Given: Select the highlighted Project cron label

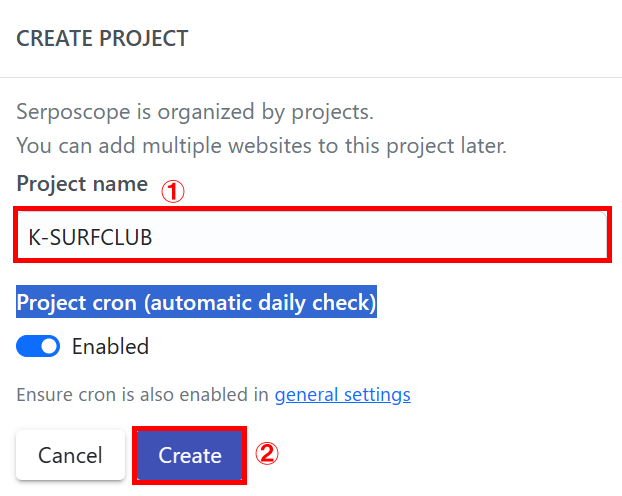Looking at the screenshot, I should coord(196,301).
